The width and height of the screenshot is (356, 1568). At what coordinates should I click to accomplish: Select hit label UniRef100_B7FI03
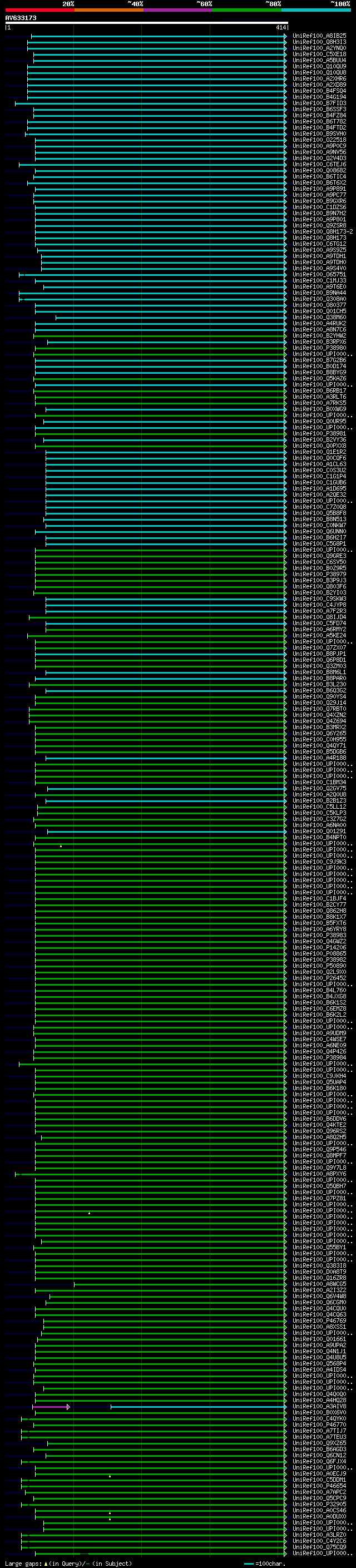[319, 103]
